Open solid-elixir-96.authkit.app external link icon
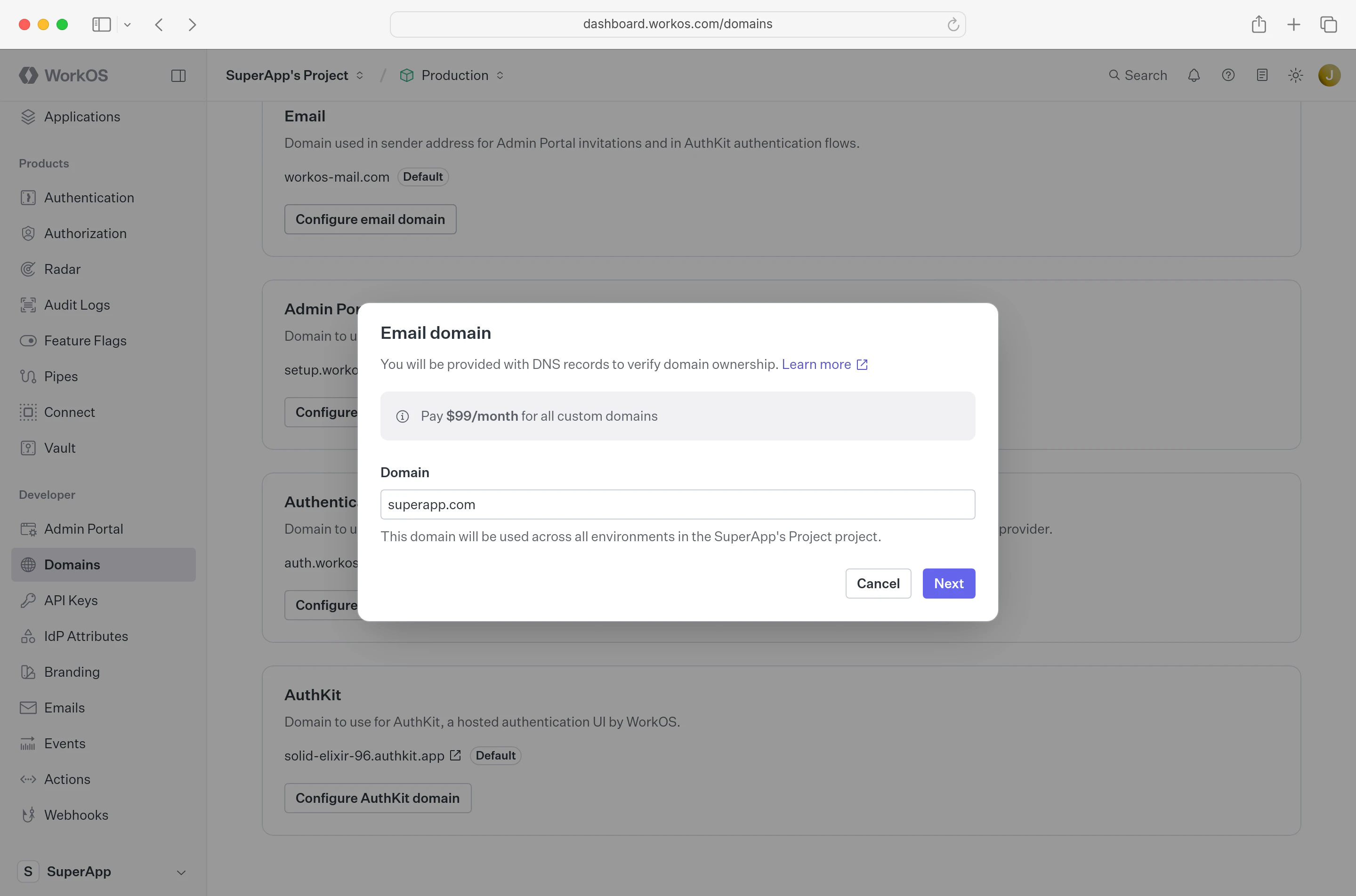1356x896 pixels. (x=455, y=755)
